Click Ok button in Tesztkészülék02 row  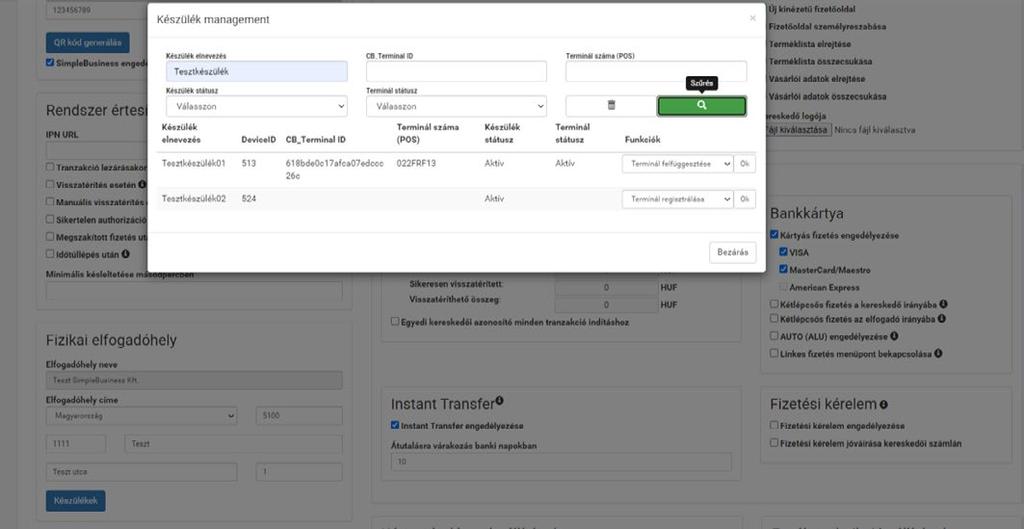click(x=744, y=199)
